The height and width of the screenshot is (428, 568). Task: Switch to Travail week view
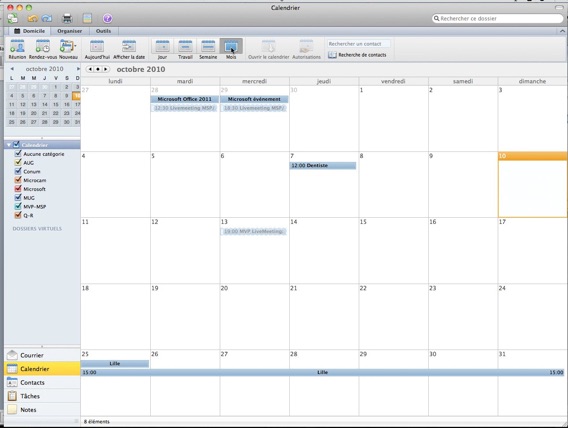tap(185, 50)
